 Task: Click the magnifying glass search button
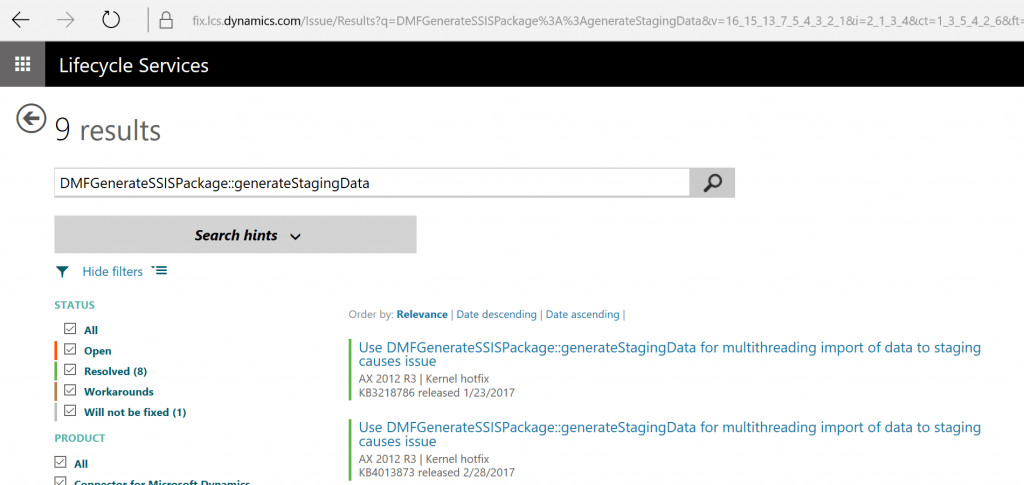tap(712, 183)
